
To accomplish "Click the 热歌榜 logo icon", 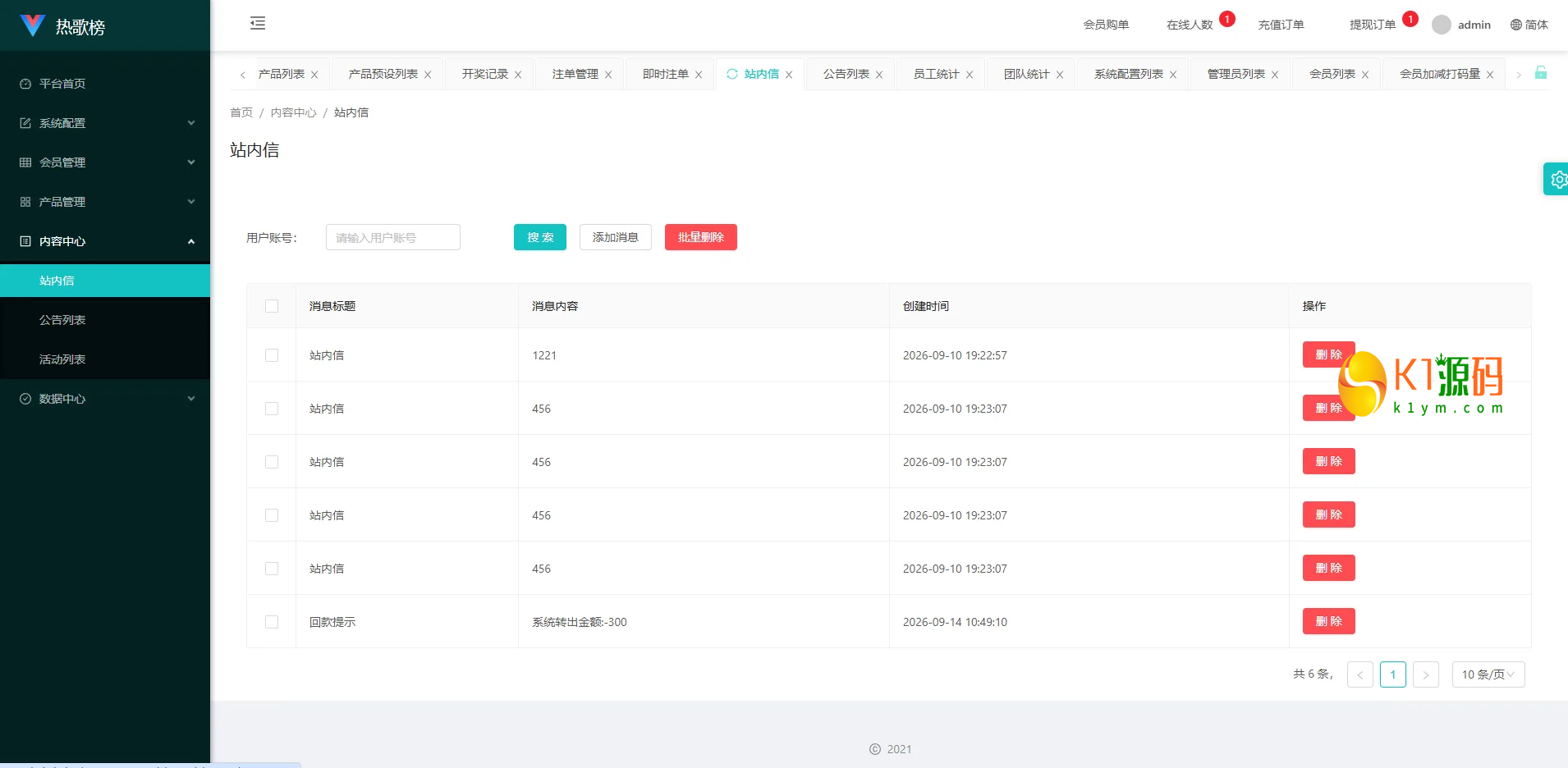I will pyautogui.click(x=32, y=26).
